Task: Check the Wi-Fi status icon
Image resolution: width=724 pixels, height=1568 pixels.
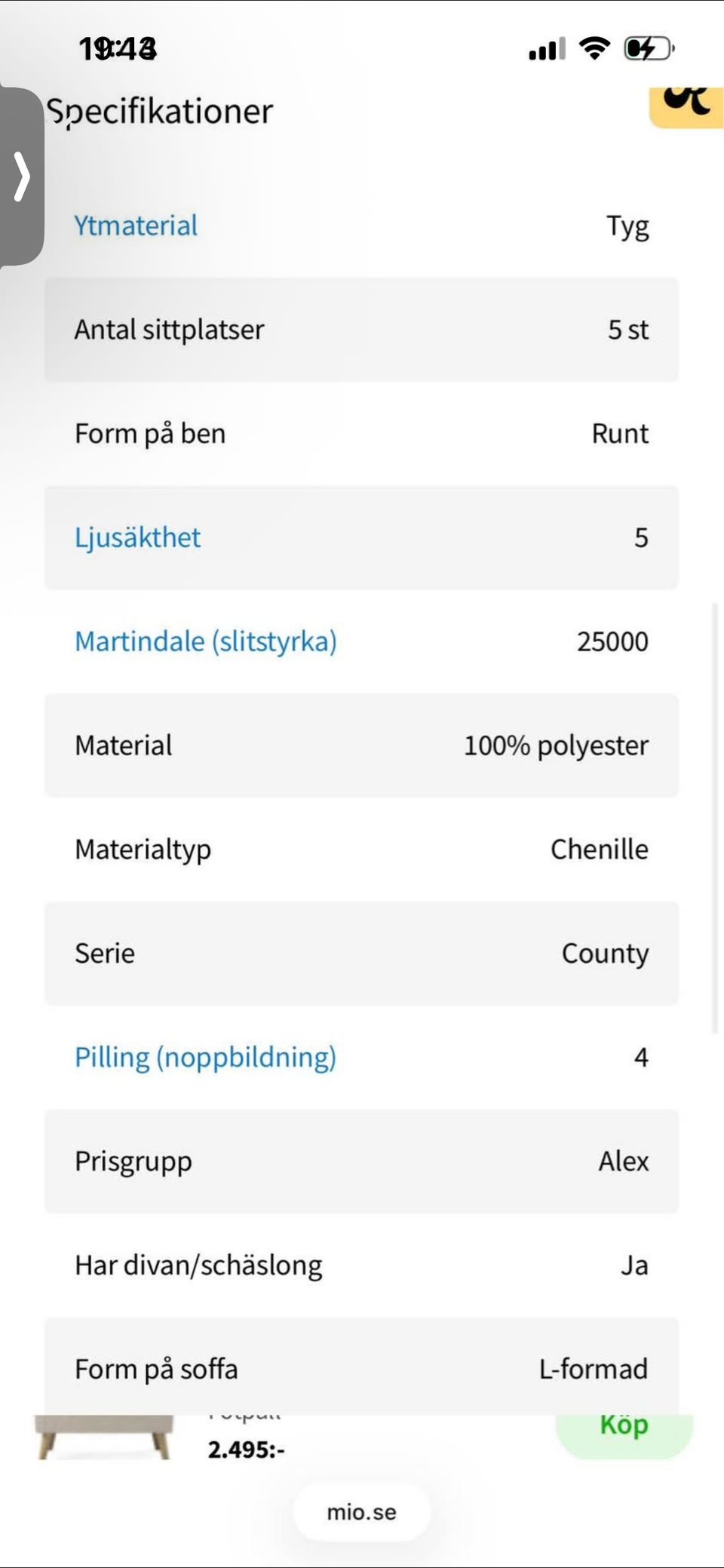Action: [594, 48]
